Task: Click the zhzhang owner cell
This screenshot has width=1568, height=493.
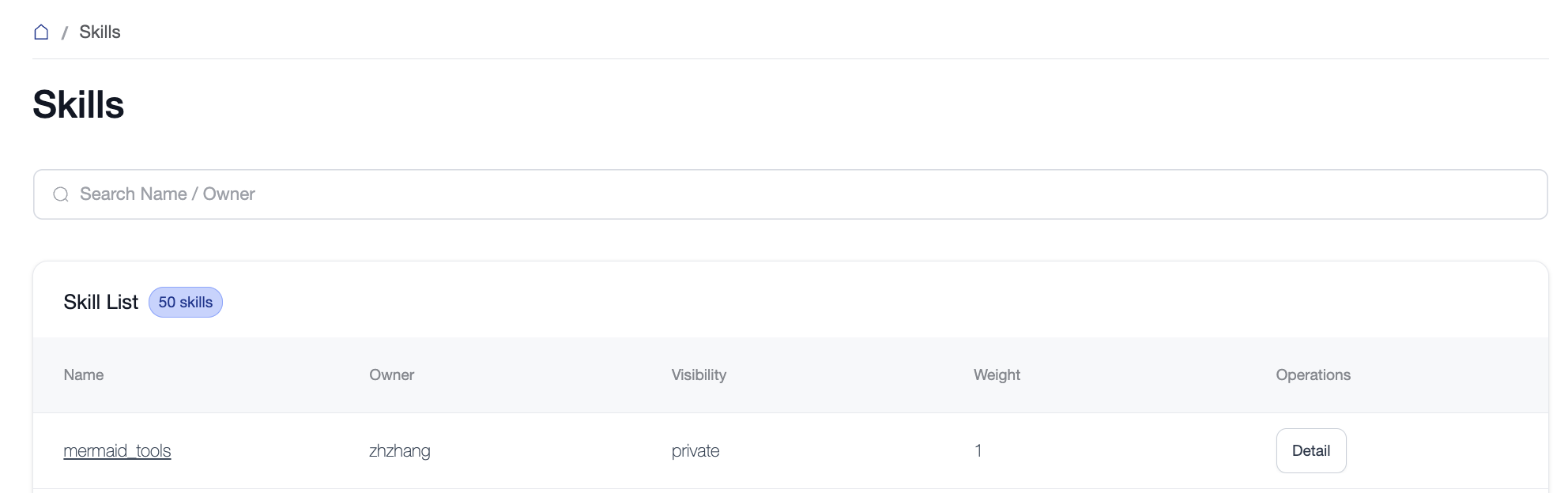Action: click(399, 451)
